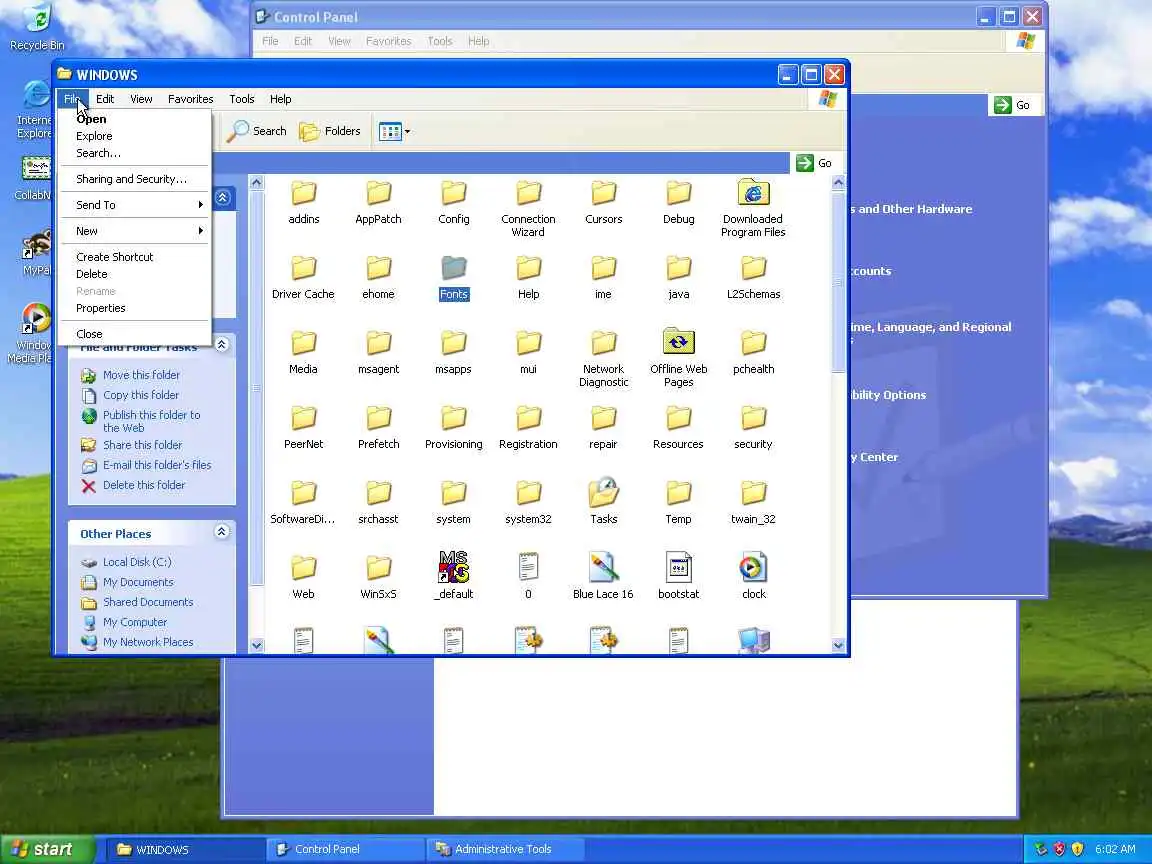Switch to Control Panel taskbar button
Viewport: 1152px width, 864px height.
point(345,849)
